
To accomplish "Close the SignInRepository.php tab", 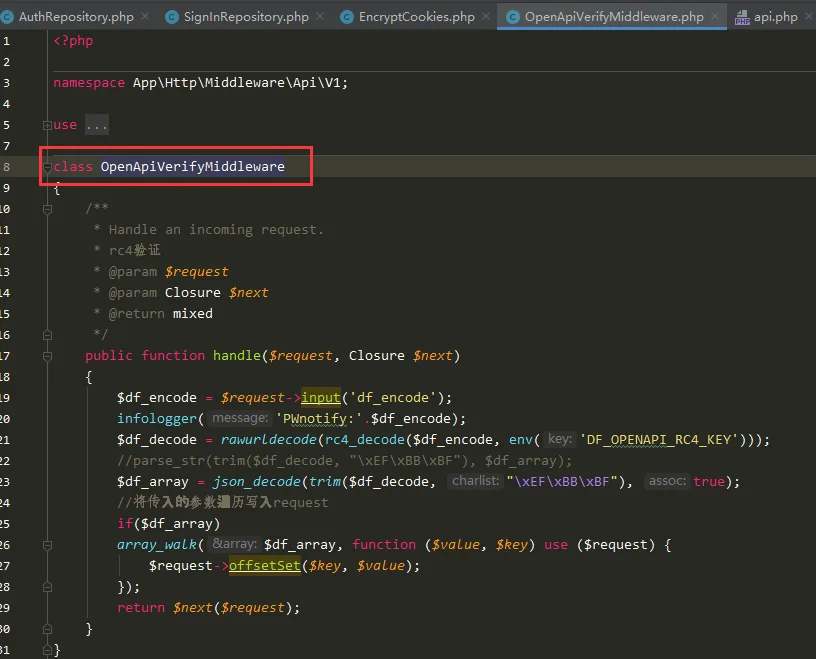I will point(318,17).
